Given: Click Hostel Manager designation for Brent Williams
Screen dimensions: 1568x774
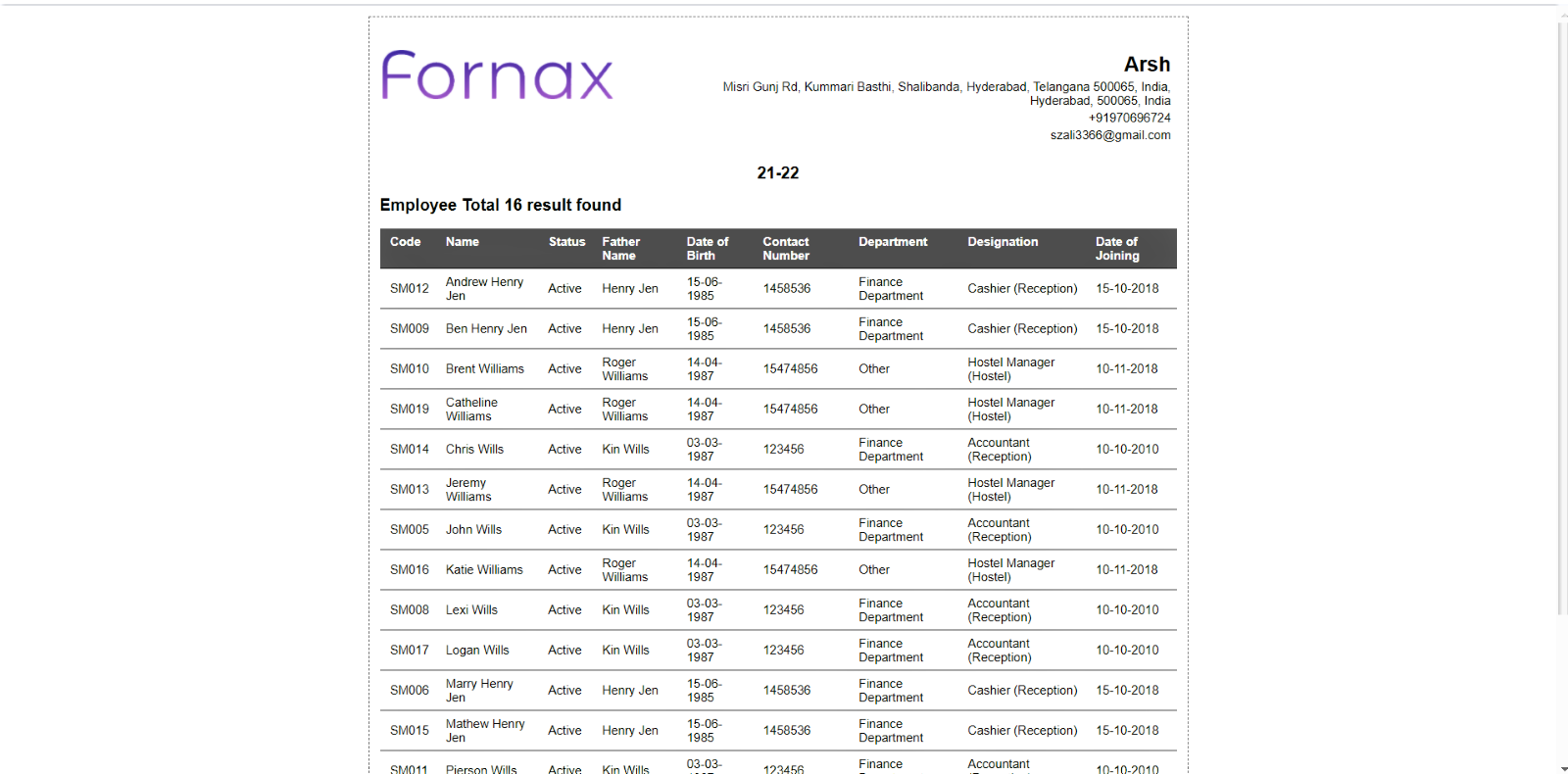Looking at the screenshot, I should 1011,369.
